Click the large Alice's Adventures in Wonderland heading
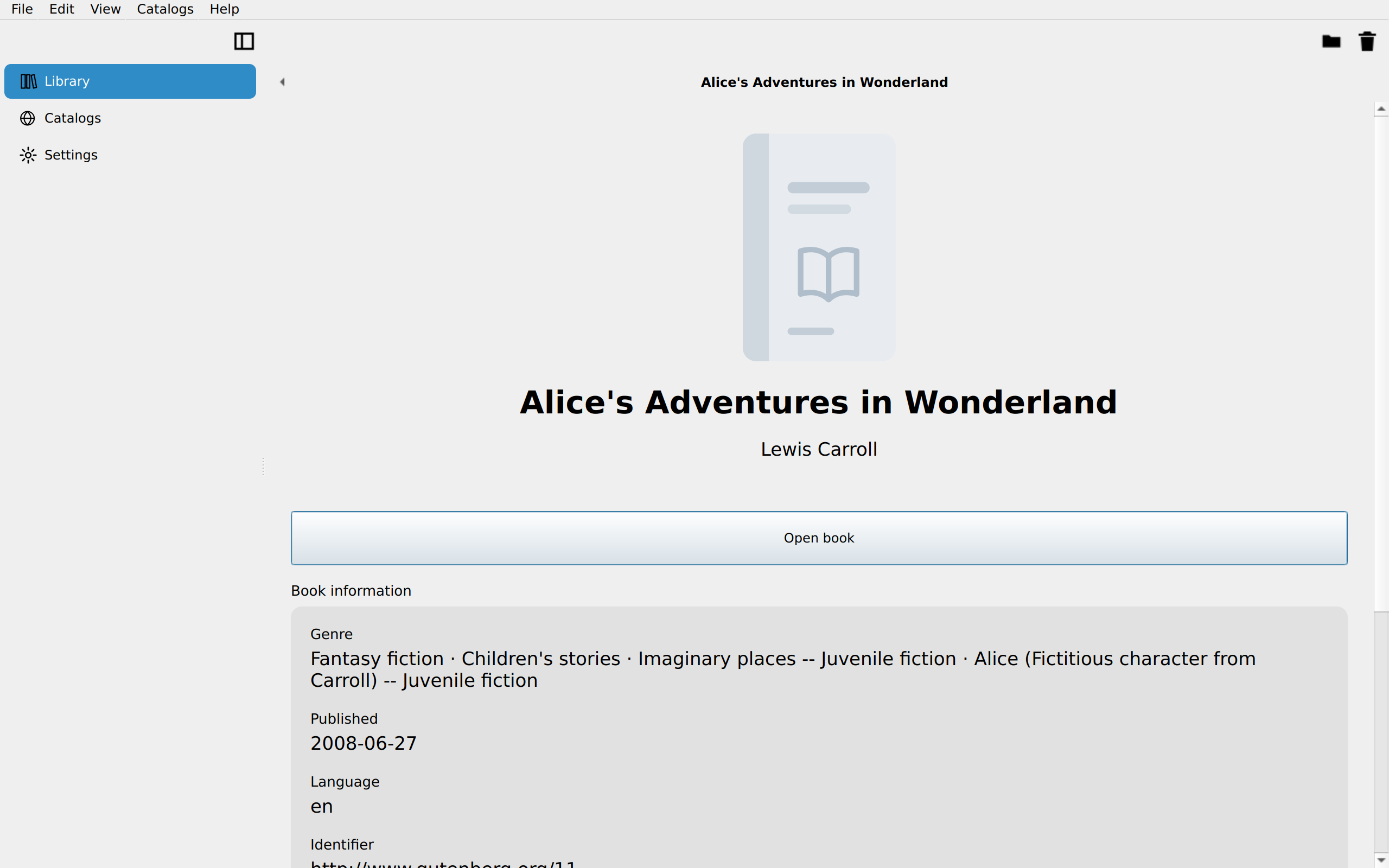 tap(818, 403)
